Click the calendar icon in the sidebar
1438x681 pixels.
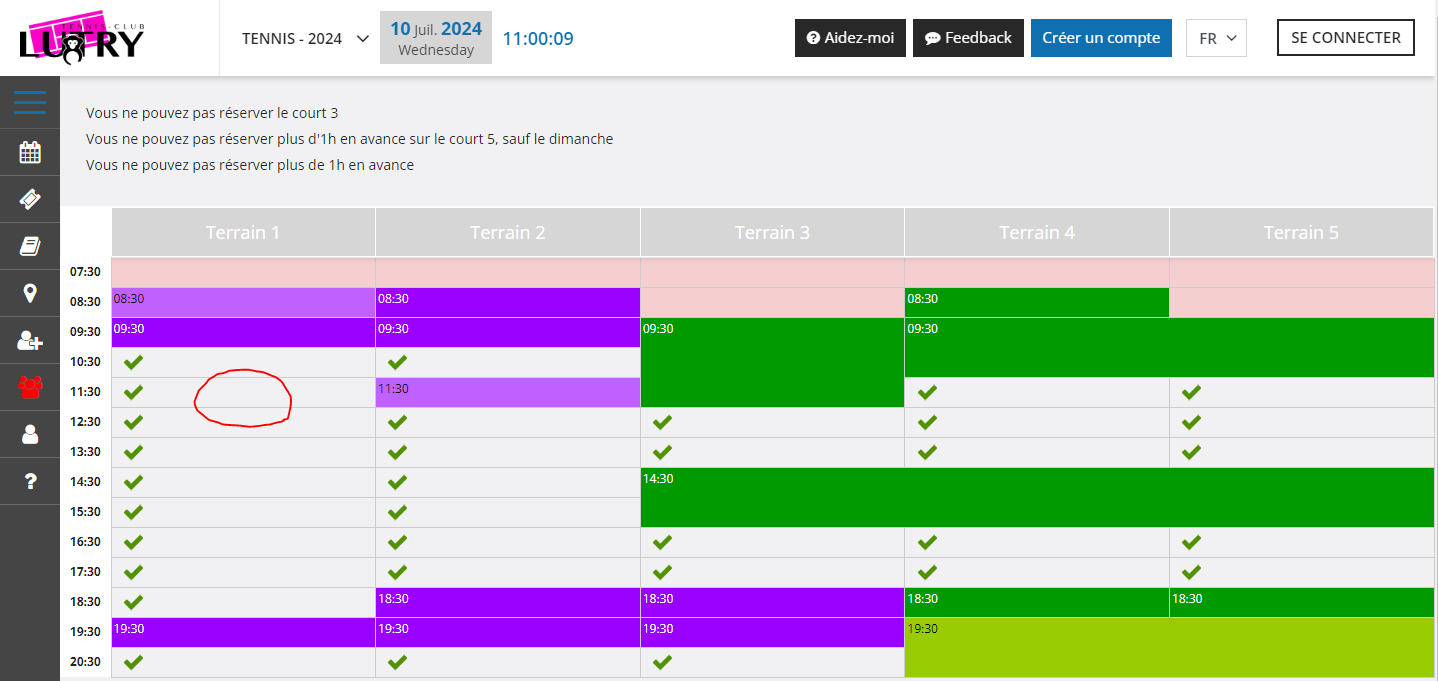click(30, 152)
